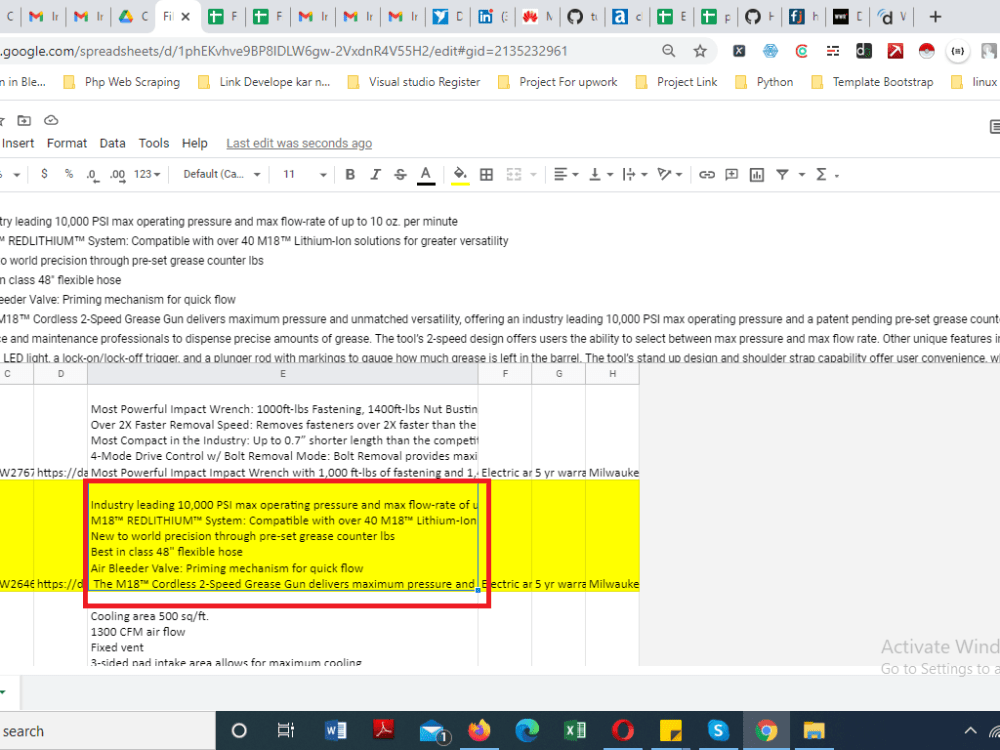Open the Tools menu
Image resolution: width=1000 pixels, height=750 pixels.
tap(154, 143)
